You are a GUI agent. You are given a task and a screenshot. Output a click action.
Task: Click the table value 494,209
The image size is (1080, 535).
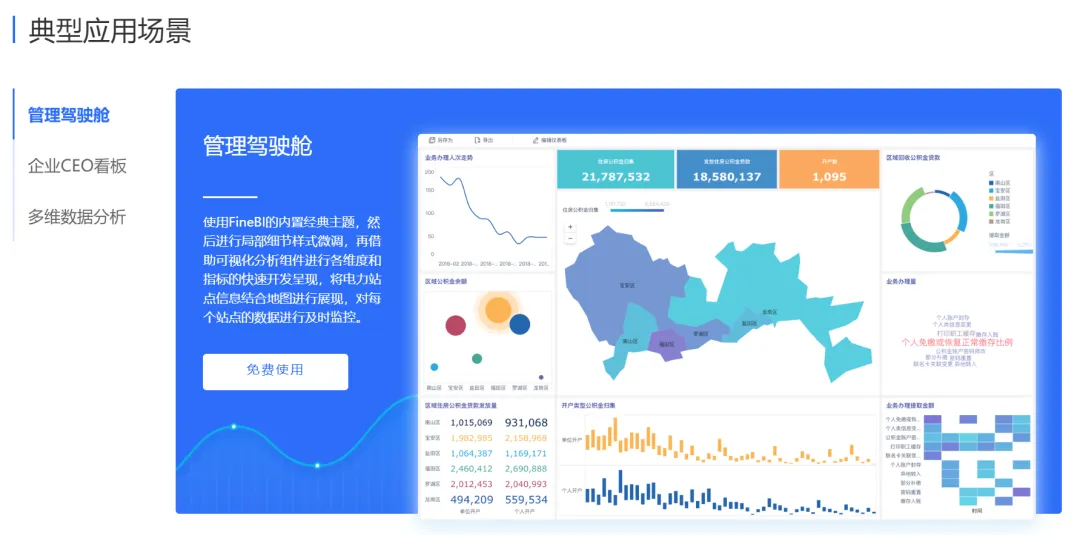tap(472, 500)
